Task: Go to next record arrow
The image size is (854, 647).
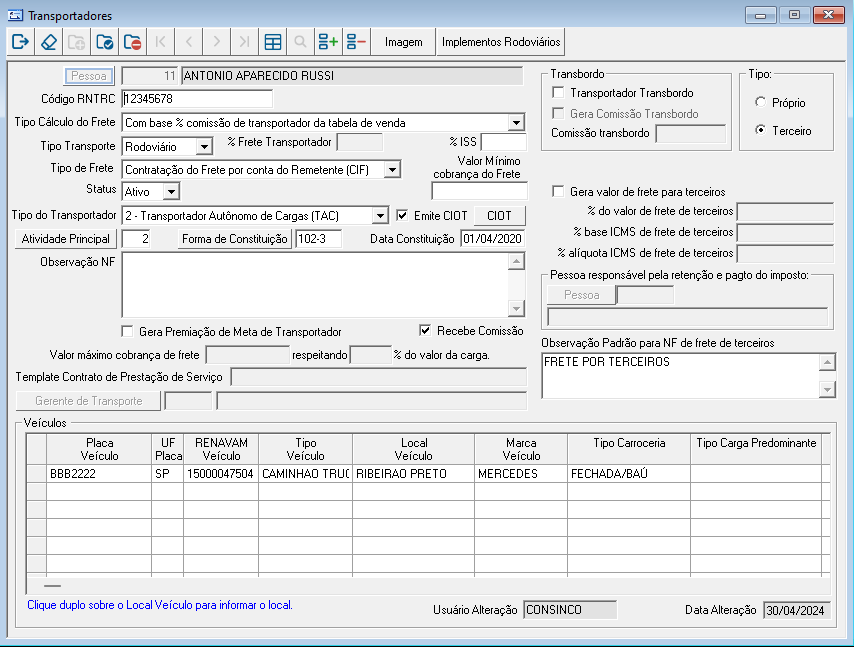Action: (217, 42)
